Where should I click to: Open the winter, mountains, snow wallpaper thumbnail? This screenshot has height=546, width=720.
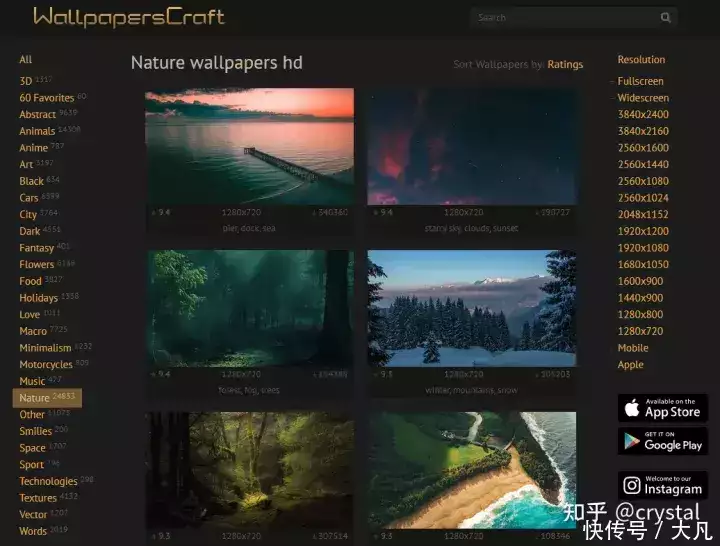(x=472, y=308)
